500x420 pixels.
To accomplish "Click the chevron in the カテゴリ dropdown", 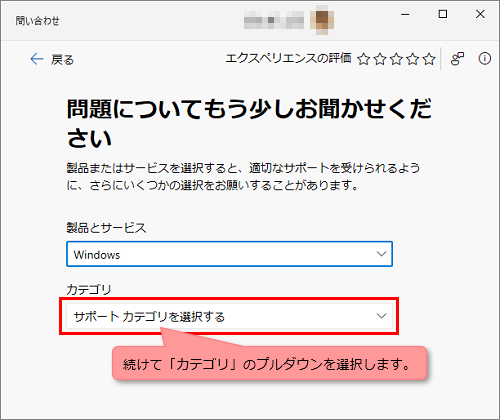I will pos(381,316).
